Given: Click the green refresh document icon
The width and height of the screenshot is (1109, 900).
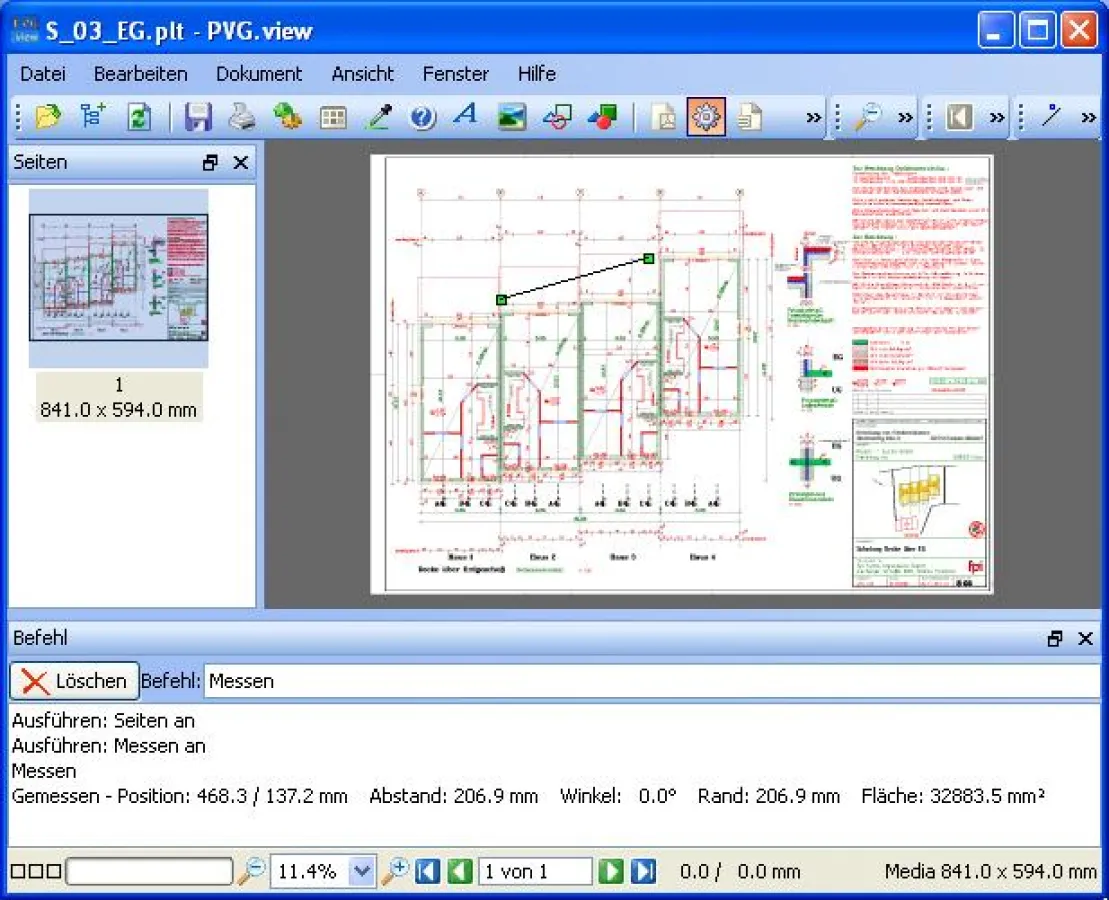Looking at the screenshot, I should pos(138,117).
